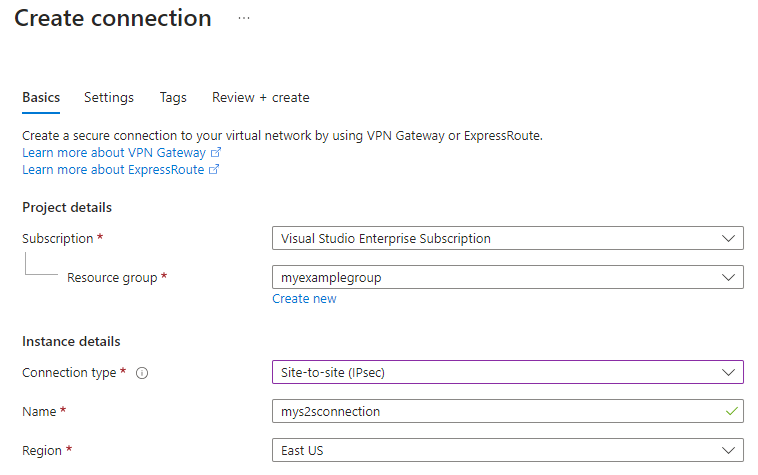Switch to the Settings tab
The image size is (758, 475).
coord(109,98)
